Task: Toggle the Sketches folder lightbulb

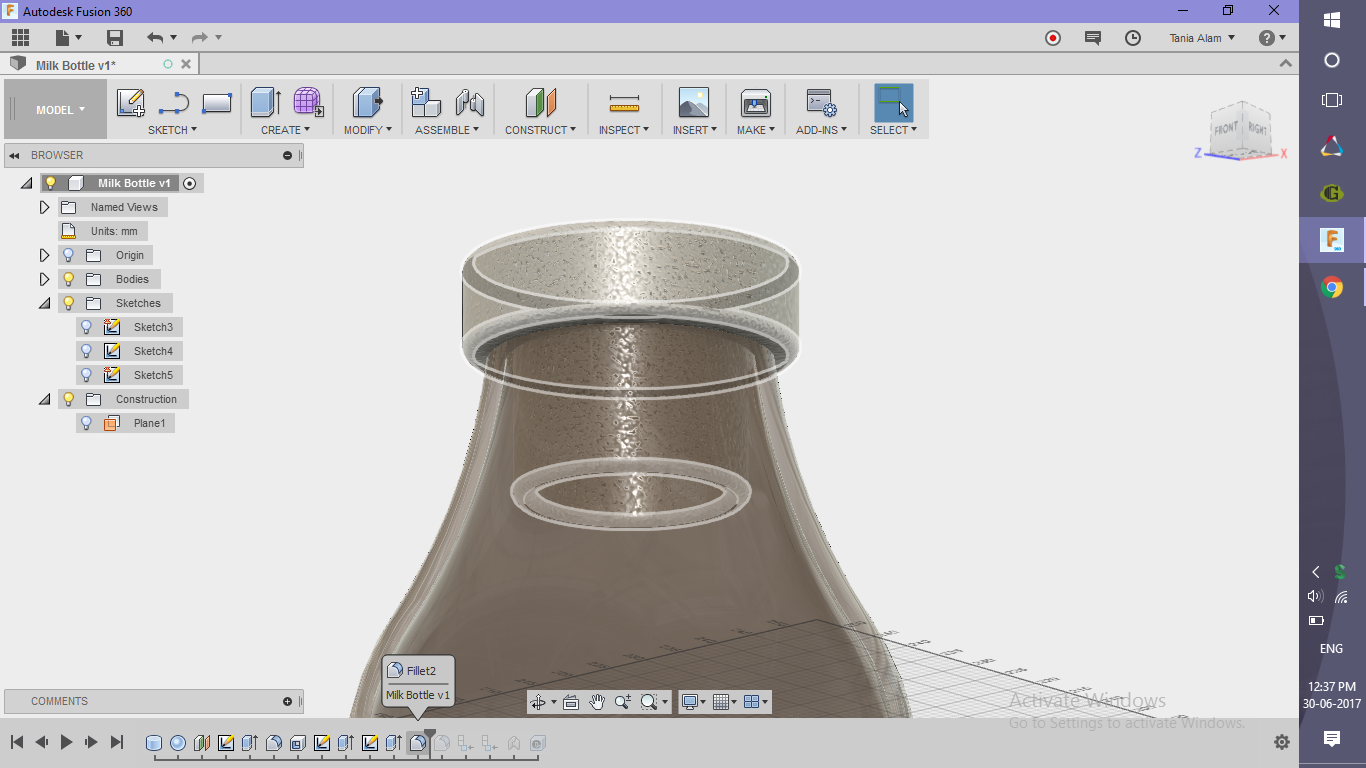Action: click(x=69, y=303)
